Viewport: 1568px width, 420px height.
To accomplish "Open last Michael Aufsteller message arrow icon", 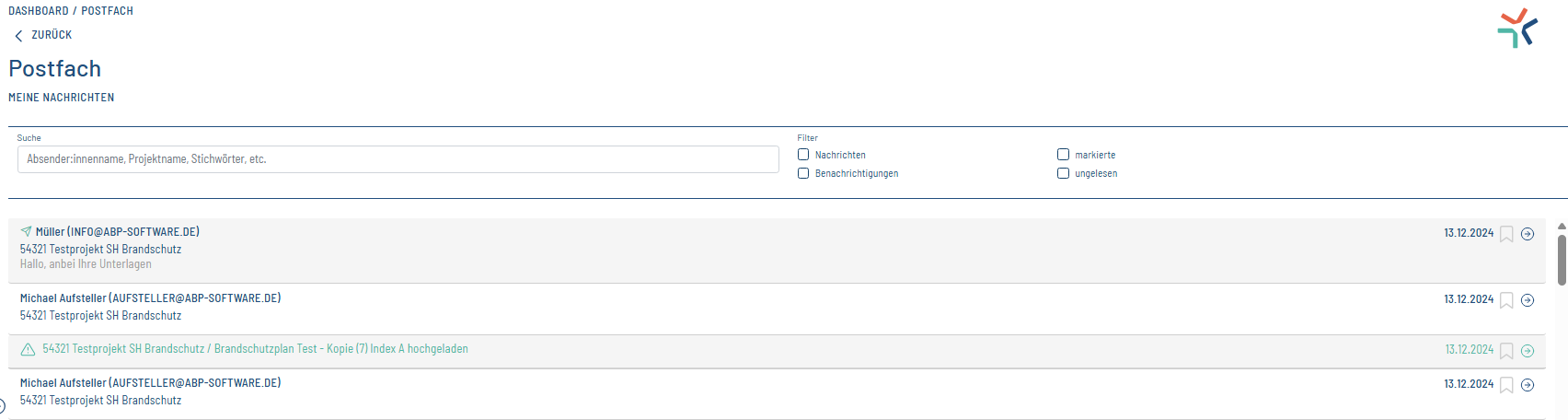I will 1528,385.
